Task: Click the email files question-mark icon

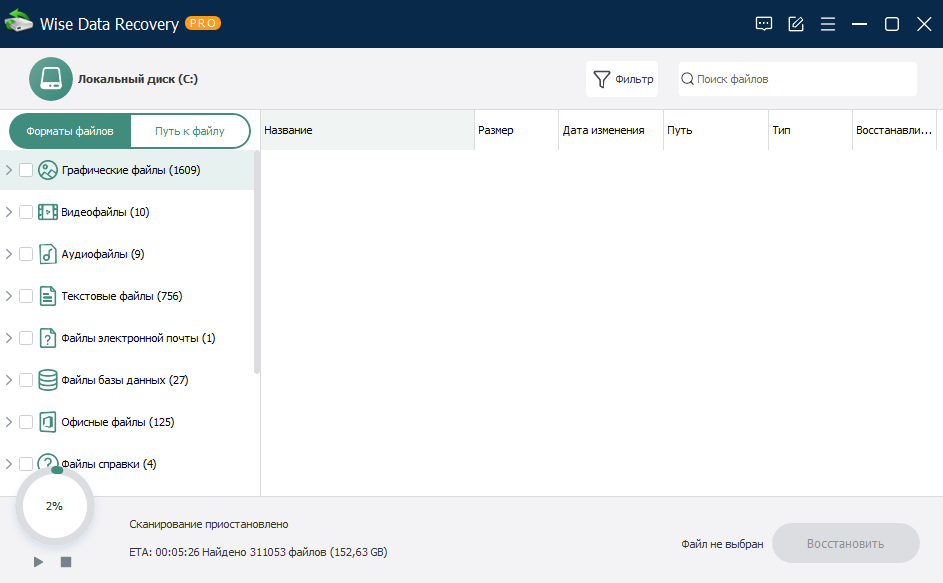Action: (48, 338)
